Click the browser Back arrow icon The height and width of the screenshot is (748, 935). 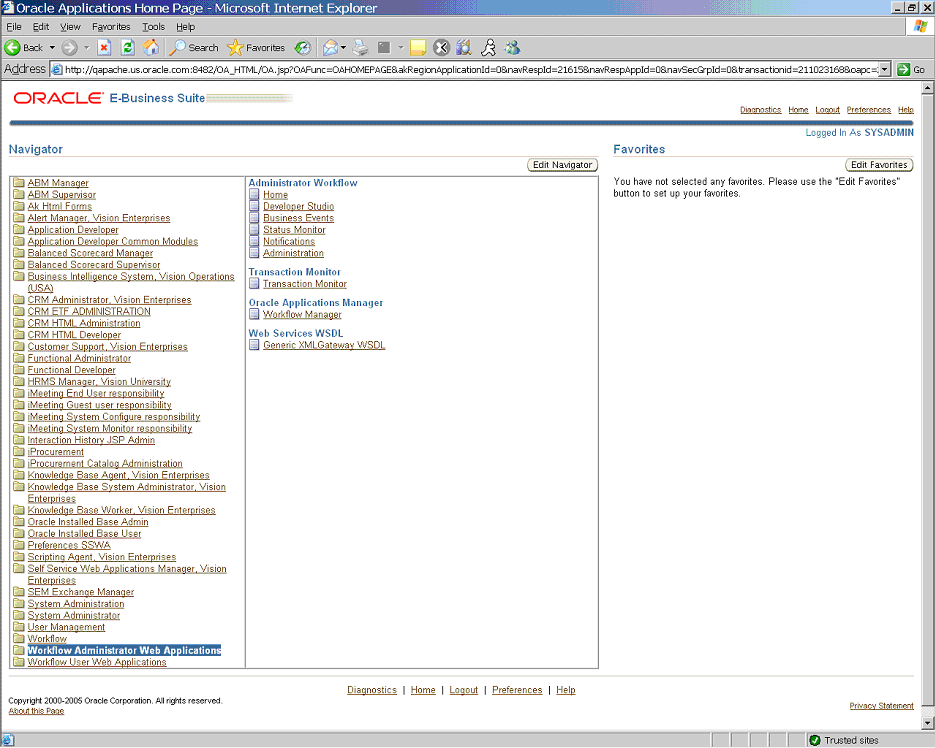[x=13, y=48]
